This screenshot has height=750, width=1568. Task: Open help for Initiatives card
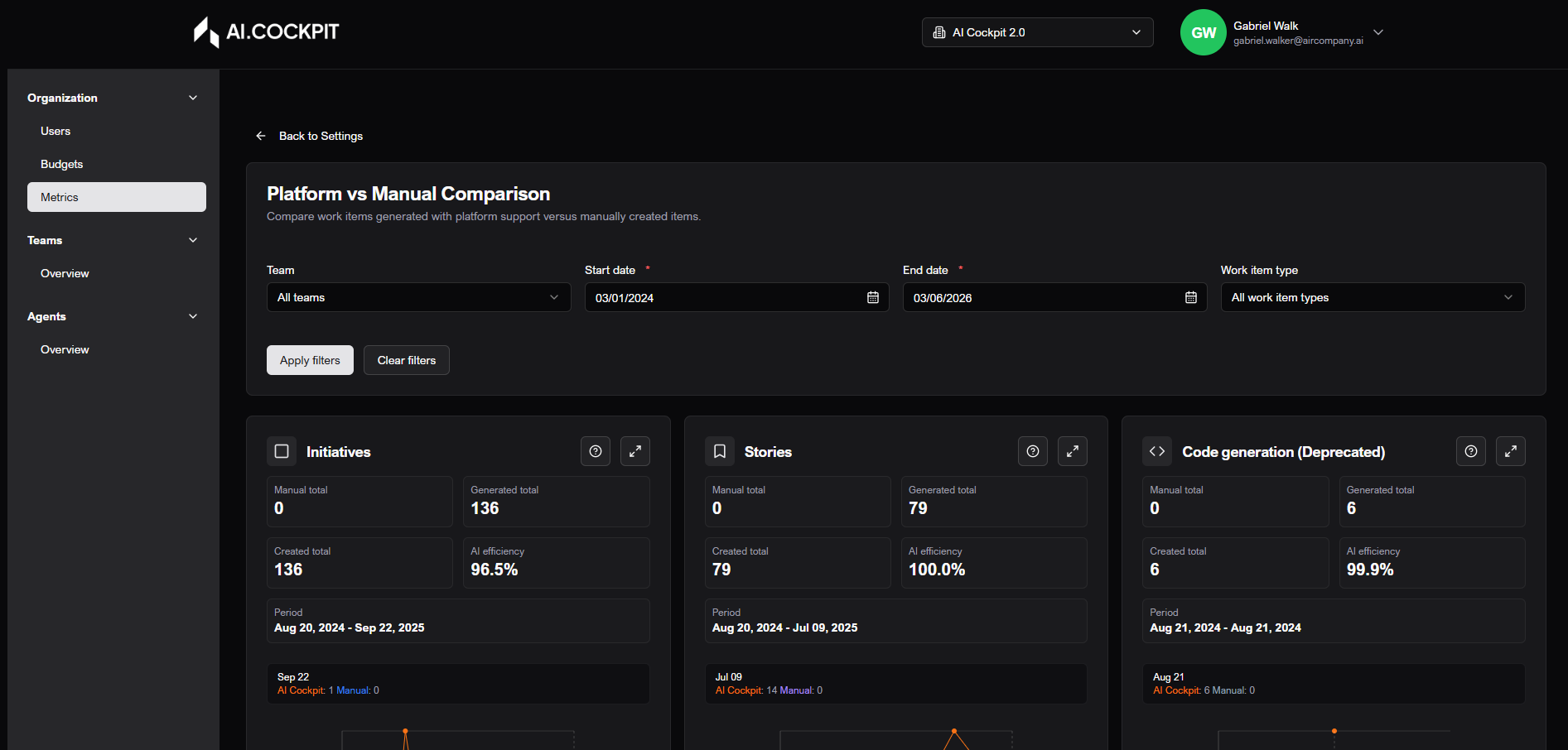(x=595, y=451)
